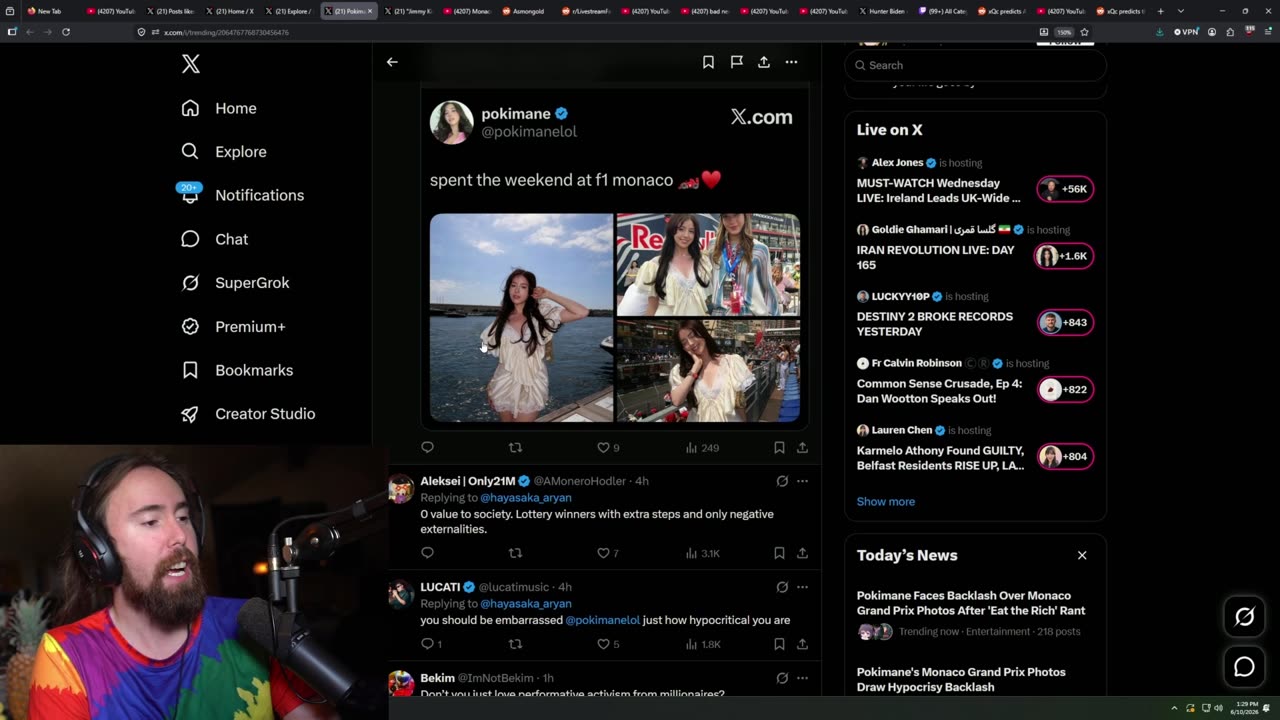
Task: Click the Grok icon on Bekim's reply
Action: point(782,678)
